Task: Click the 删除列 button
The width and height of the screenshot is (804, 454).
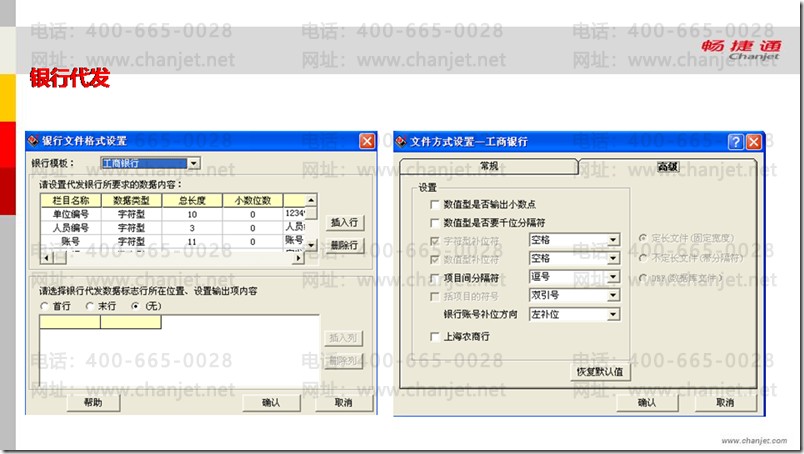Action: 343,361
